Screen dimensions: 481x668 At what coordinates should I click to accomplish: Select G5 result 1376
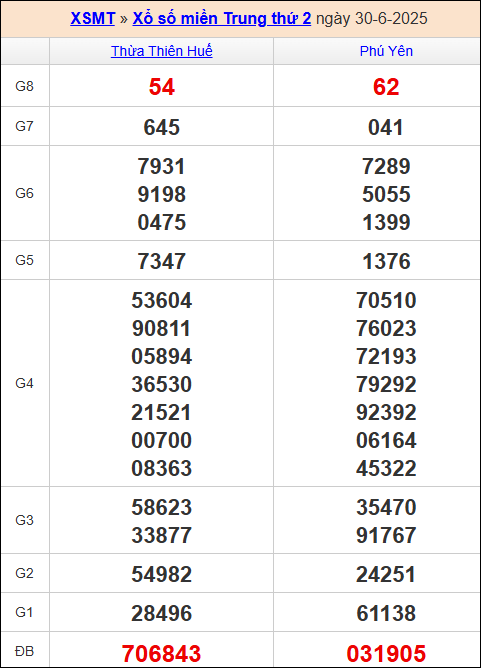coord(386,261)
